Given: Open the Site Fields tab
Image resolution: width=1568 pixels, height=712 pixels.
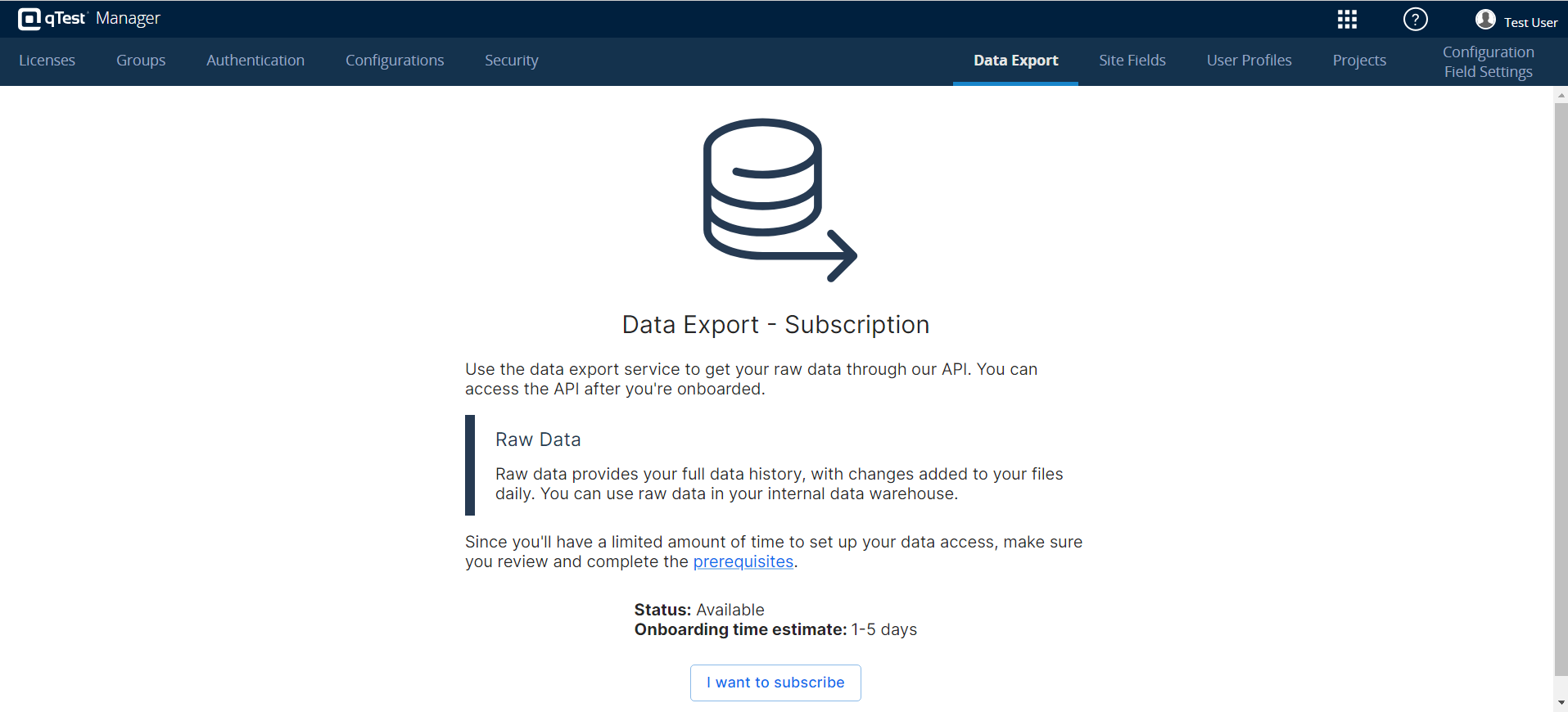Looking at the screenshot, I should [1132, 61].
